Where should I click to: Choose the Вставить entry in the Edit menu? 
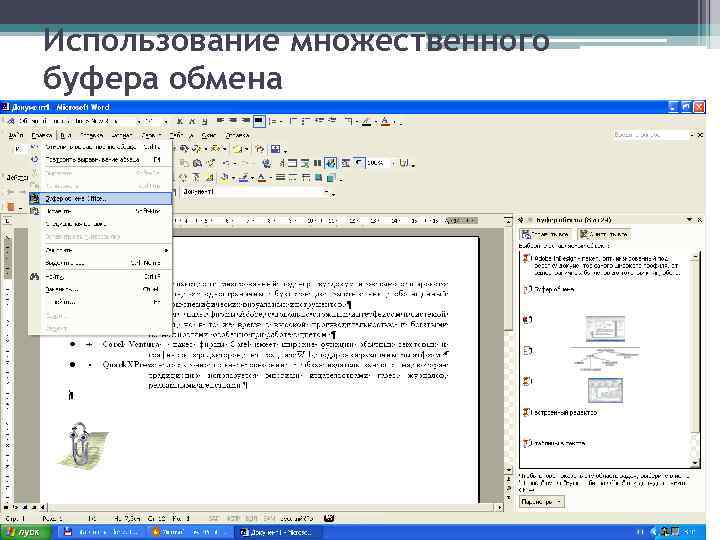click(x=100, y=211)
